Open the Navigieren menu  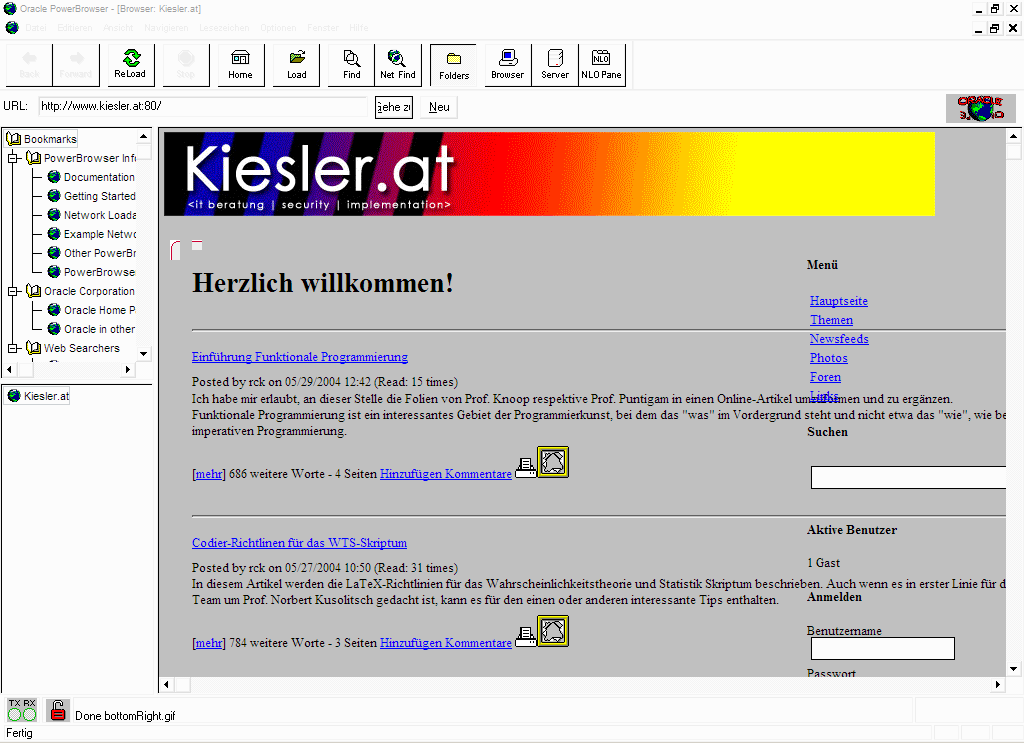(166, 28)
